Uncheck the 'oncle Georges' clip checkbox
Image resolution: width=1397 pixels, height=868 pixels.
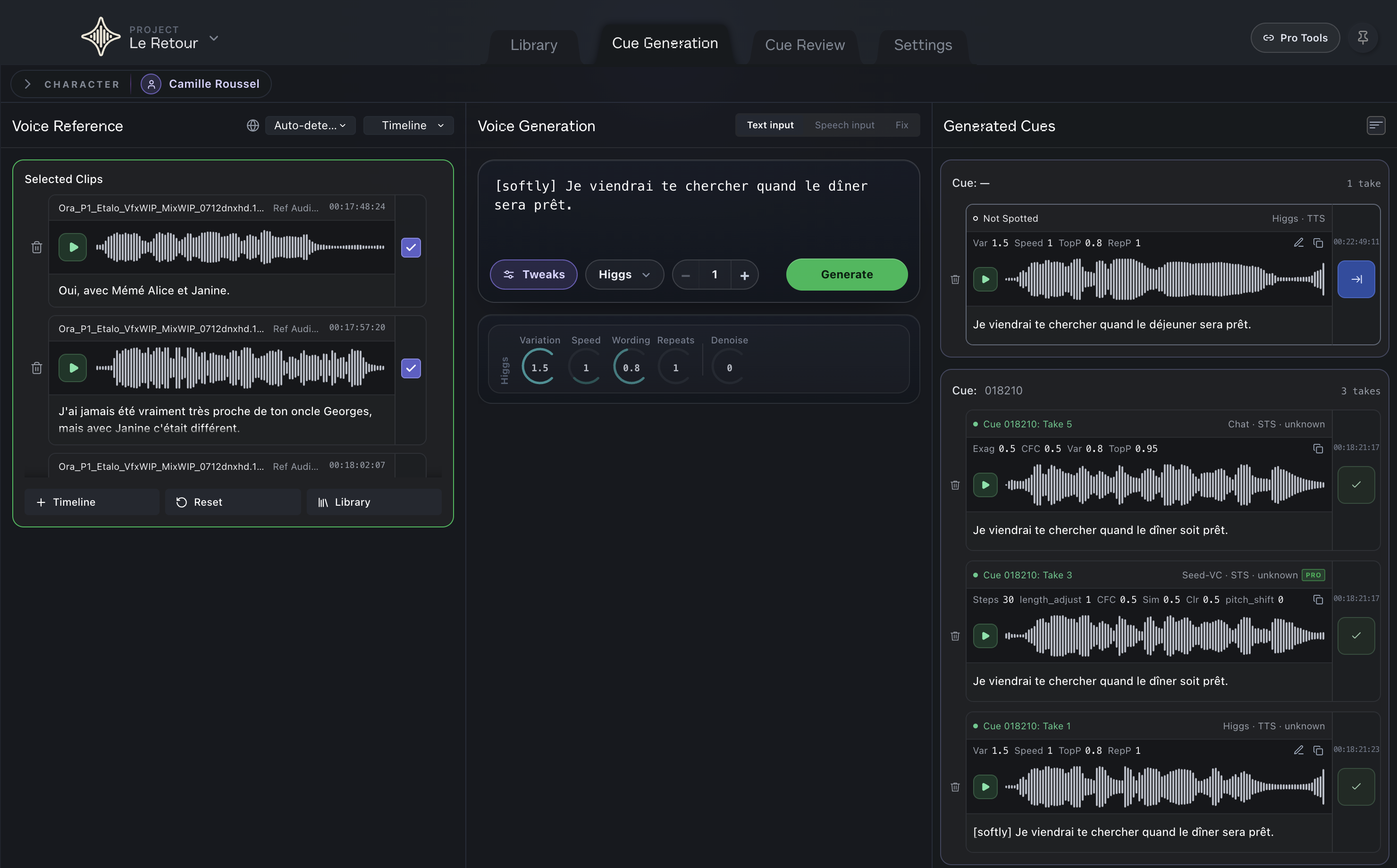click(411, 368)
